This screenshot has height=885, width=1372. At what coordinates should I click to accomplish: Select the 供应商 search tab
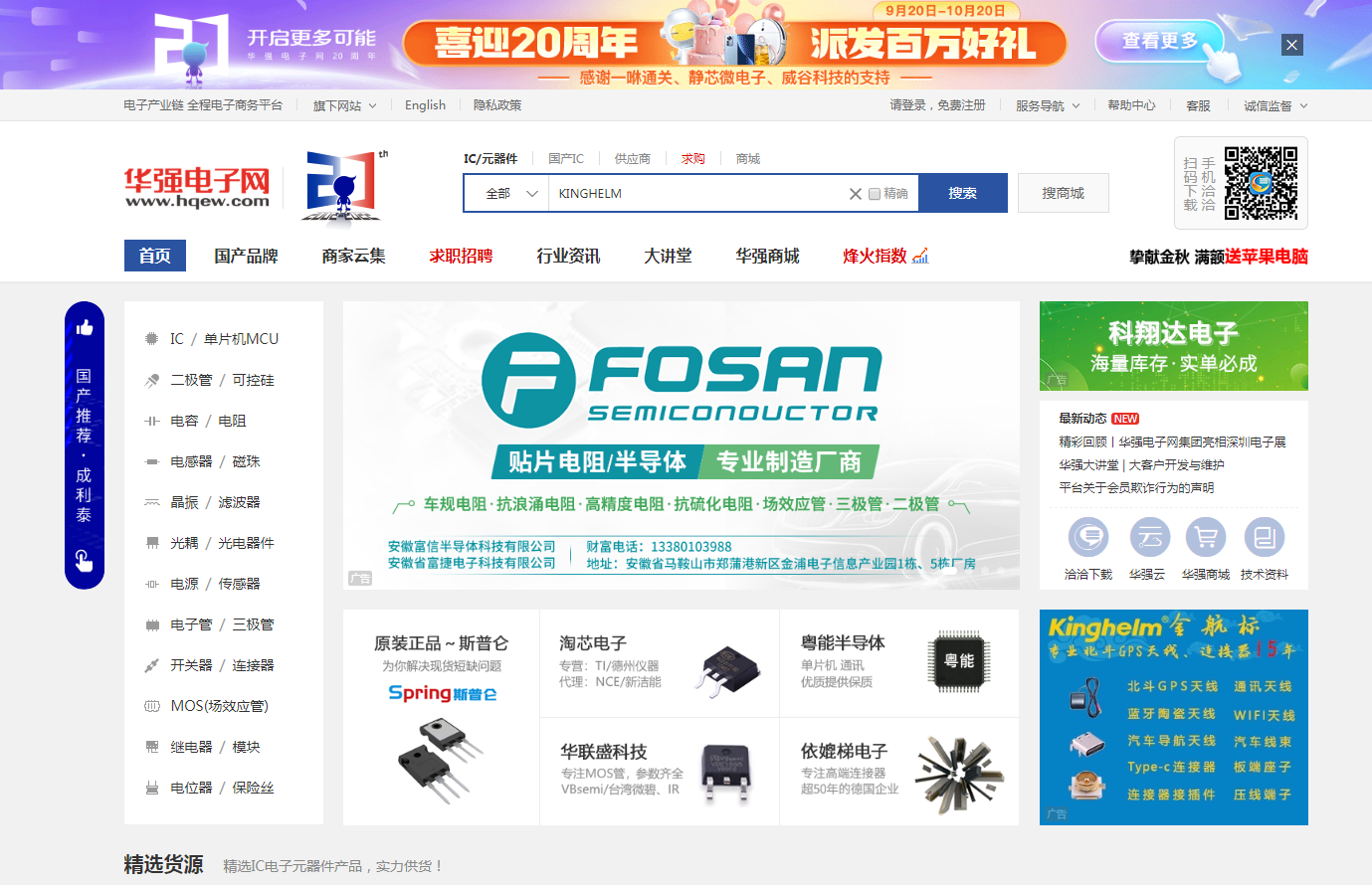633,158
